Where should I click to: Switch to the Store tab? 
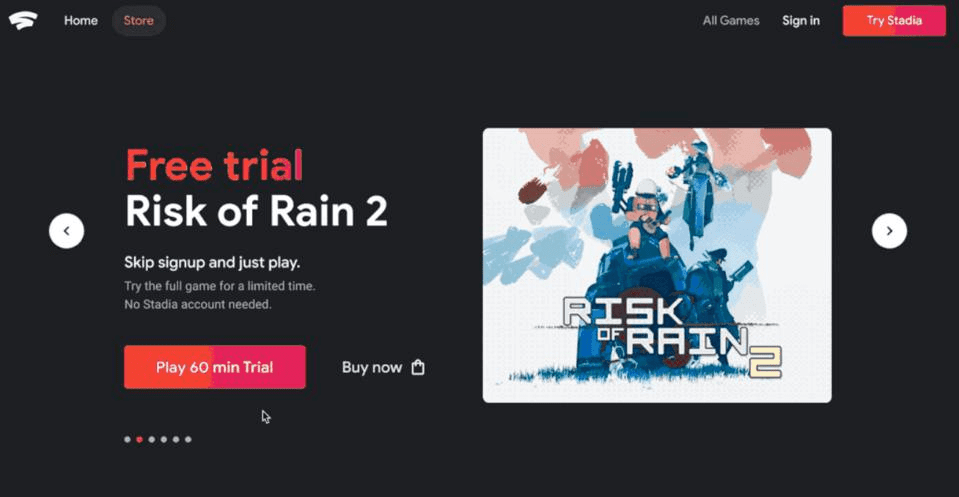point(139,21)
